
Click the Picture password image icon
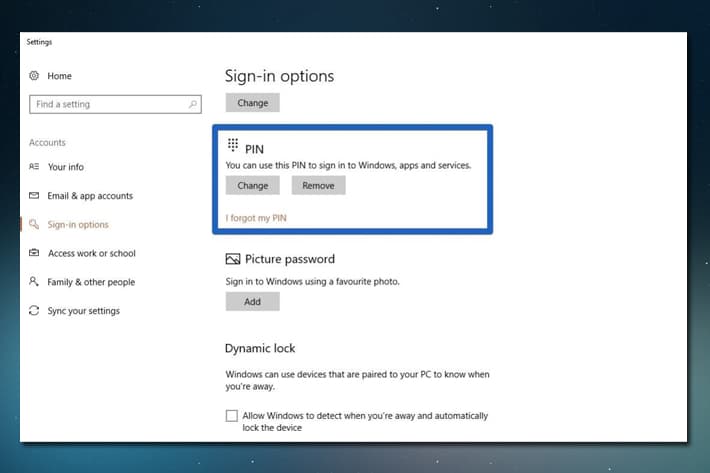233,259
